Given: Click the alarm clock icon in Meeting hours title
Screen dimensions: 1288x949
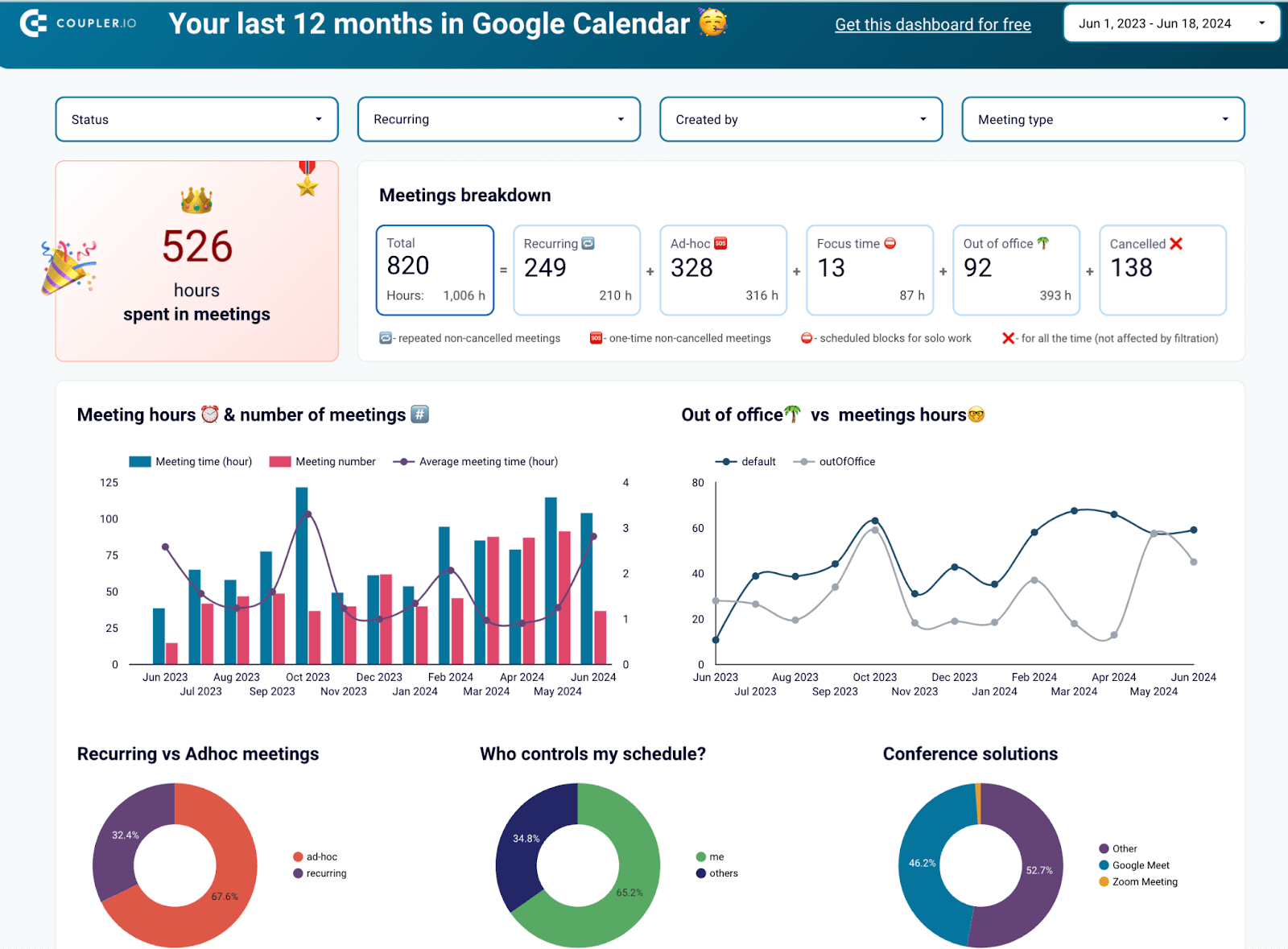Looking at the screenshot, I should point(210,414).
